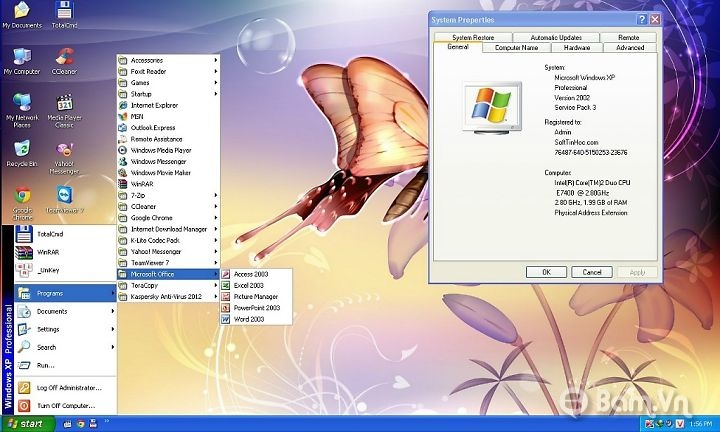Open My Documents desktop icon
The height and width of the screenshot is (432, 720).
[x=22, y=15]
